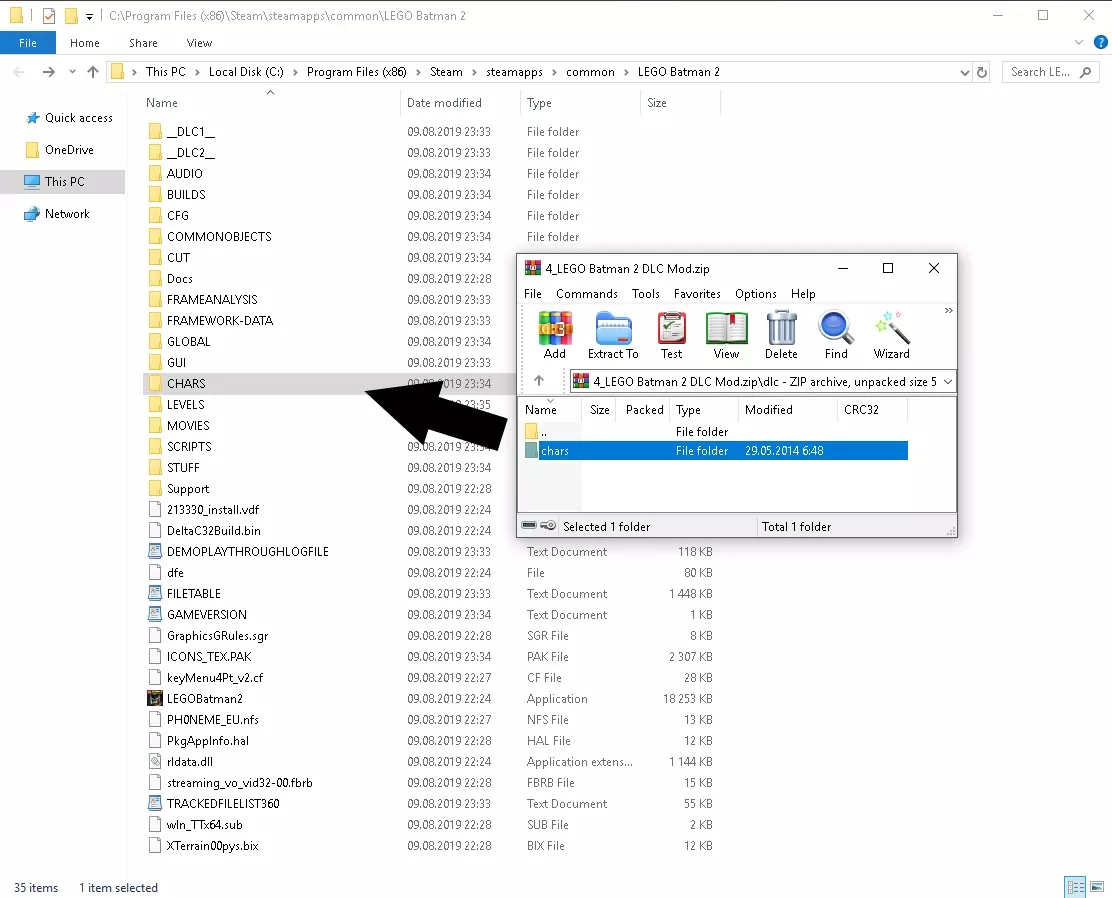Switch to the Share ribbon tab
This screenshot has height=898, width=1112.
tap(143, 43)
